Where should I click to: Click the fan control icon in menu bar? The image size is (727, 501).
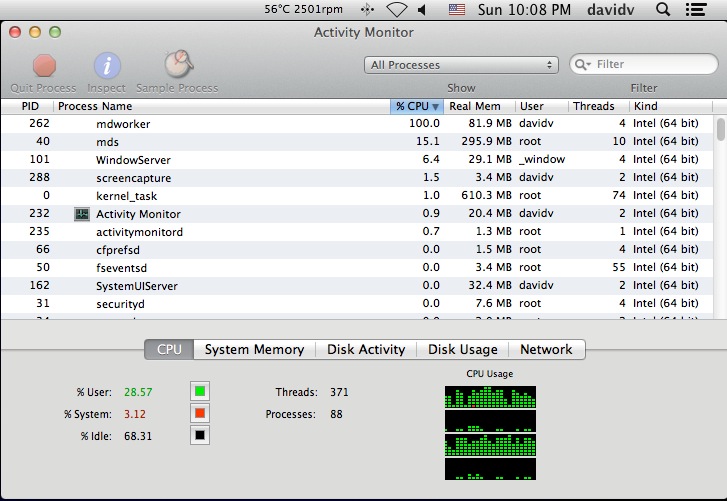point(367,9)
